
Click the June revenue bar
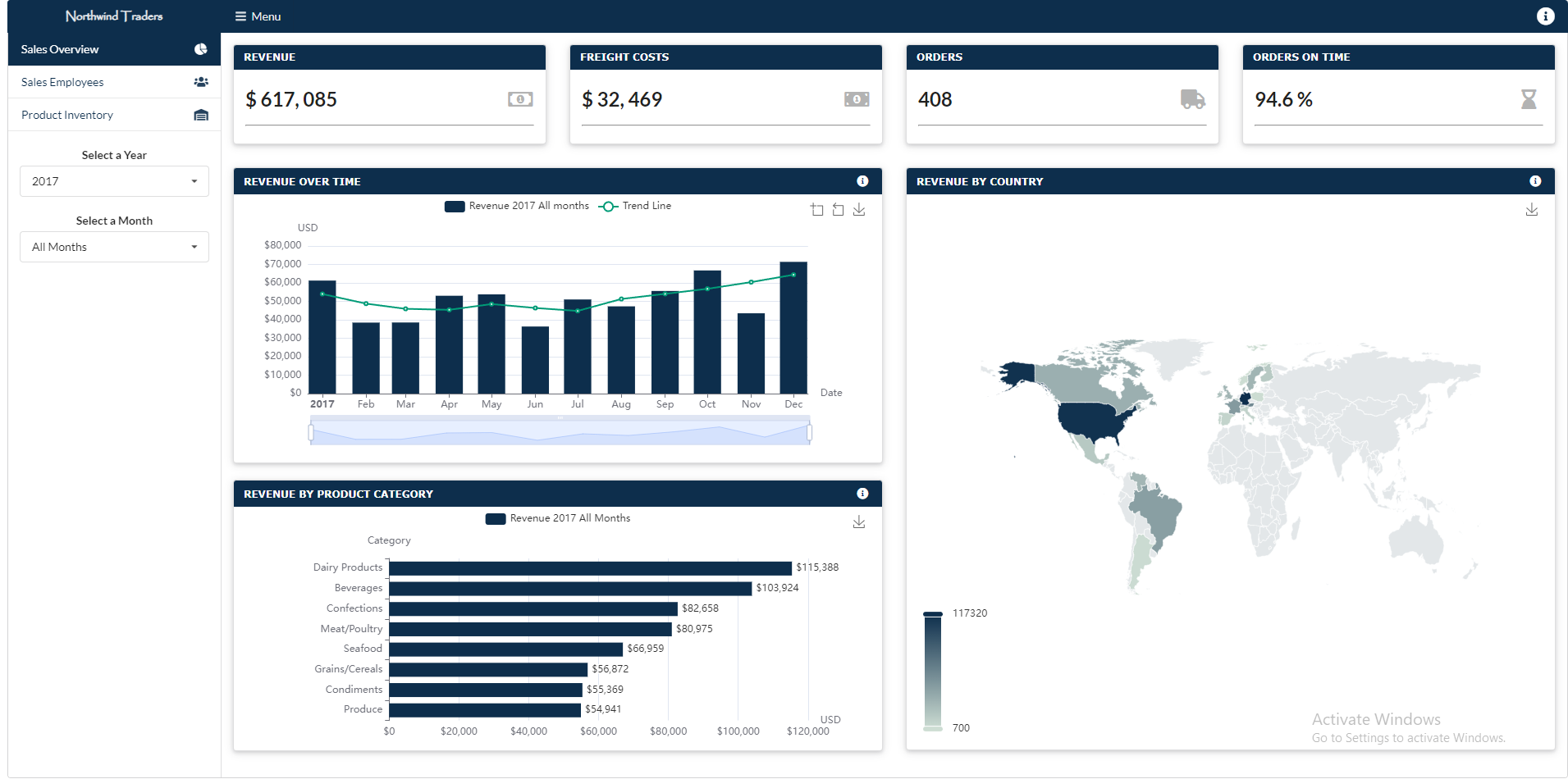click(535, 360)
